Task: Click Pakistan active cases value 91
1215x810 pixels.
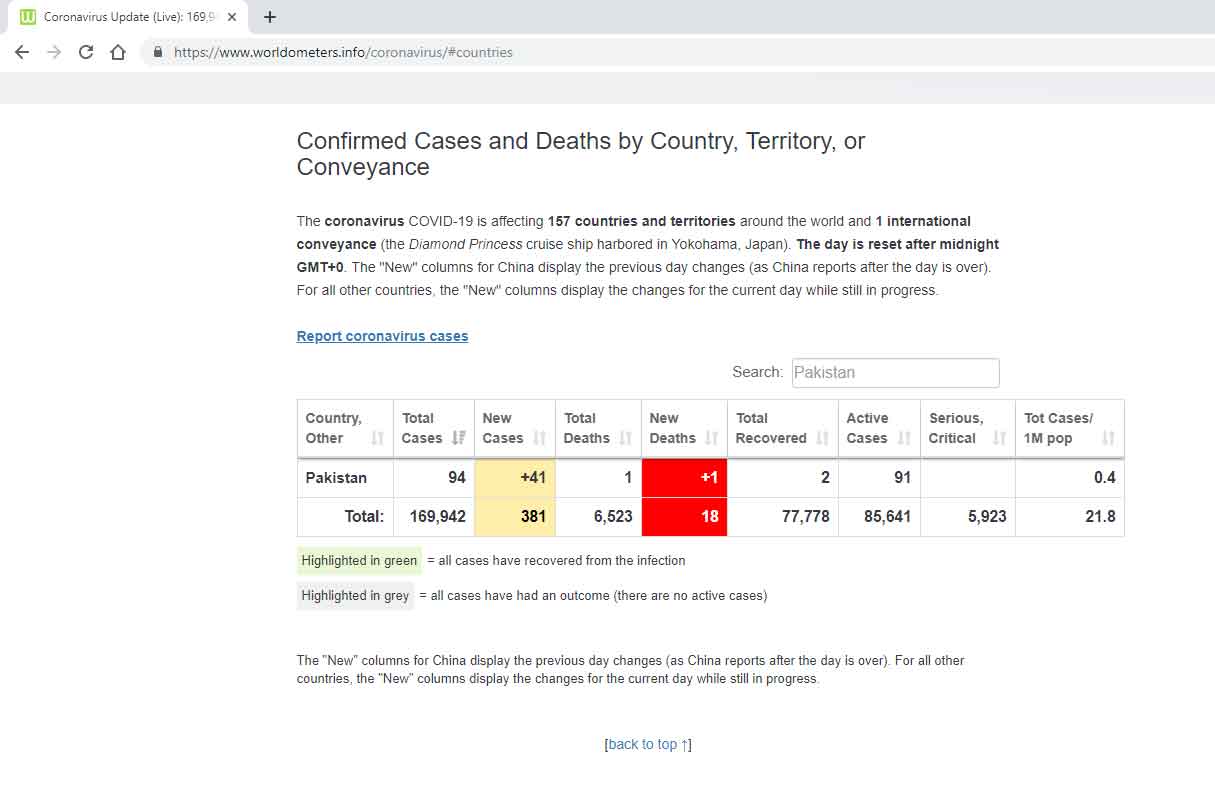Action: 902,478
